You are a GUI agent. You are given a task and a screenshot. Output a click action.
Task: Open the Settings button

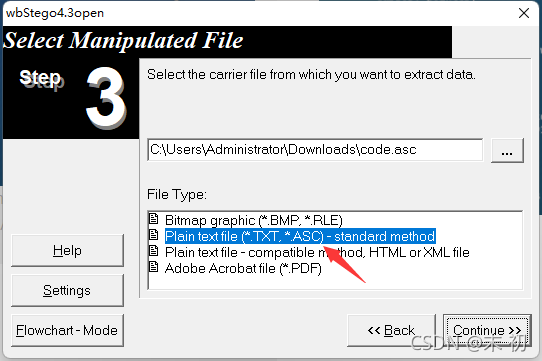pyautogui.click(x=67, y=290)
